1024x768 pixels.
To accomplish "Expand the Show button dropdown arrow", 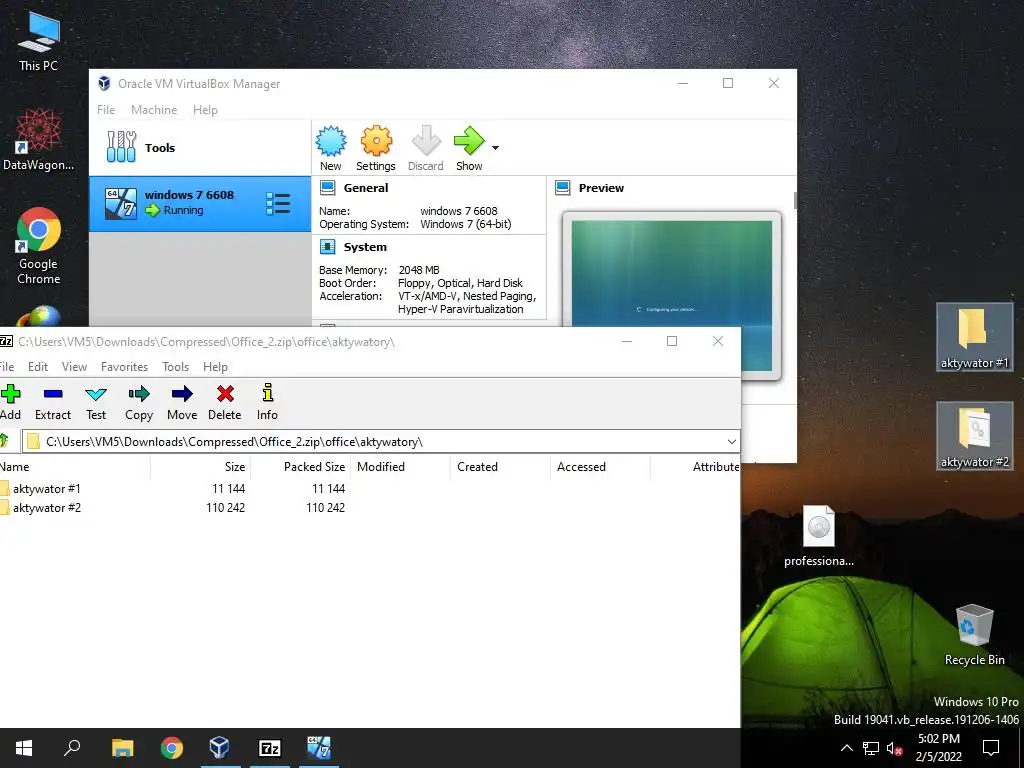I will pyautogui.click(x=496, y=148).
